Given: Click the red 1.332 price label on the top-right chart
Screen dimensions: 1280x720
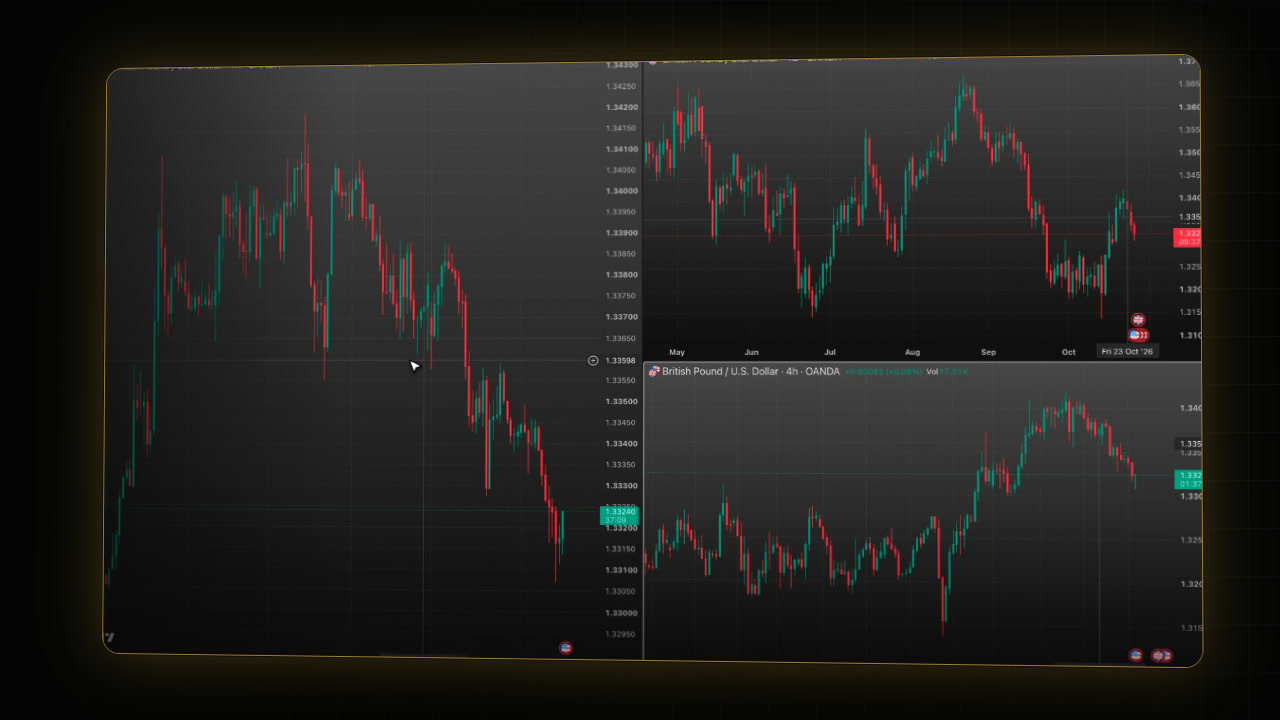Looking at the screenshot, I should 1188,238.
